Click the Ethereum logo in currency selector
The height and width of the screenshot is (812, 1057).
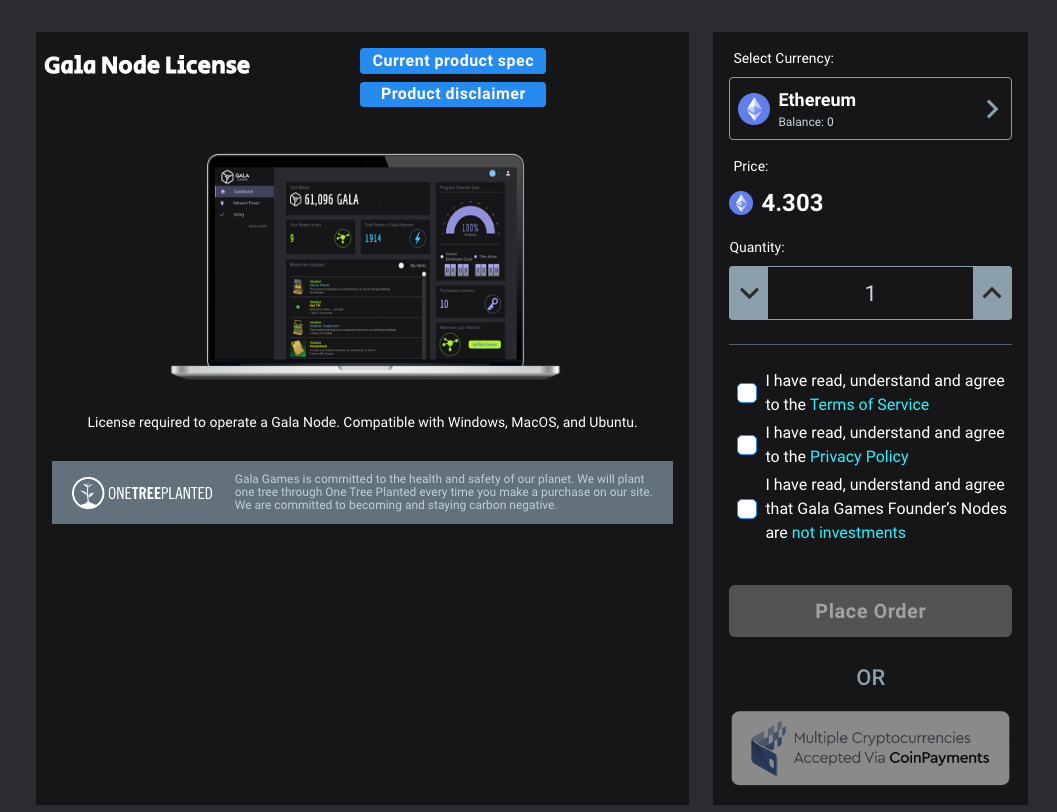[754, 109]
